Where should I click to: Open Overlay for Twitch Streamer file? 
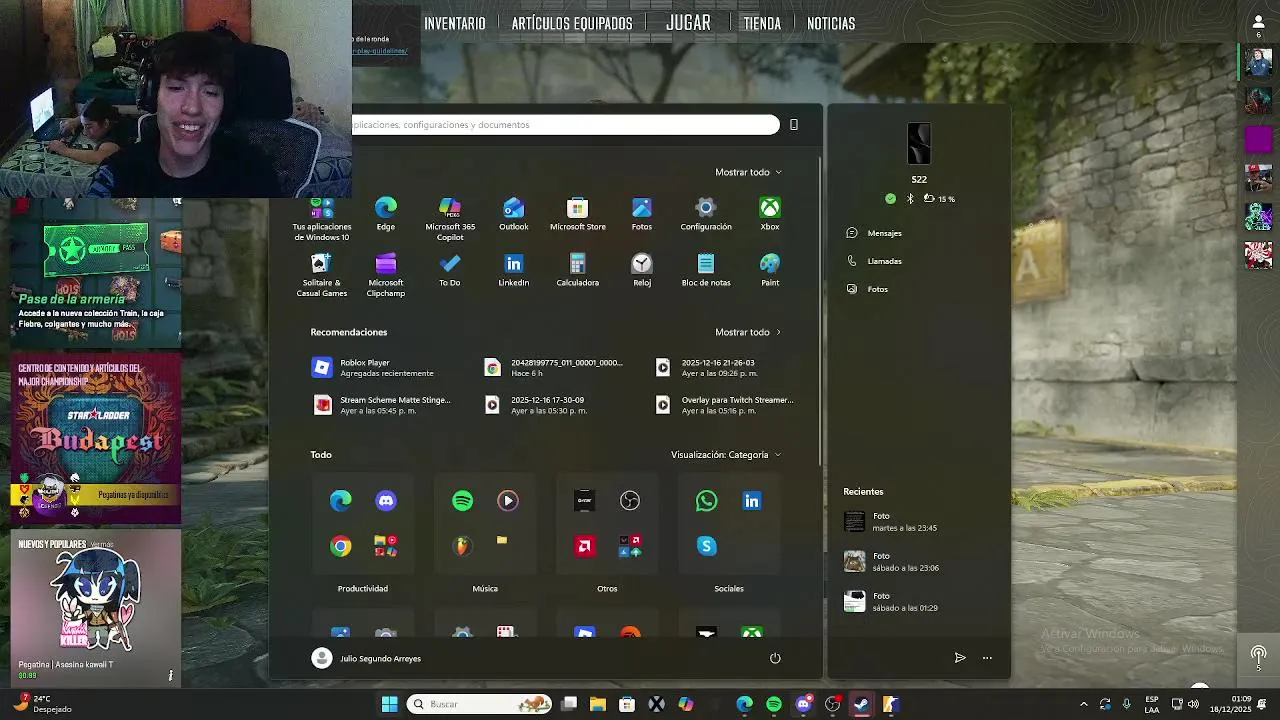(725, 405)
